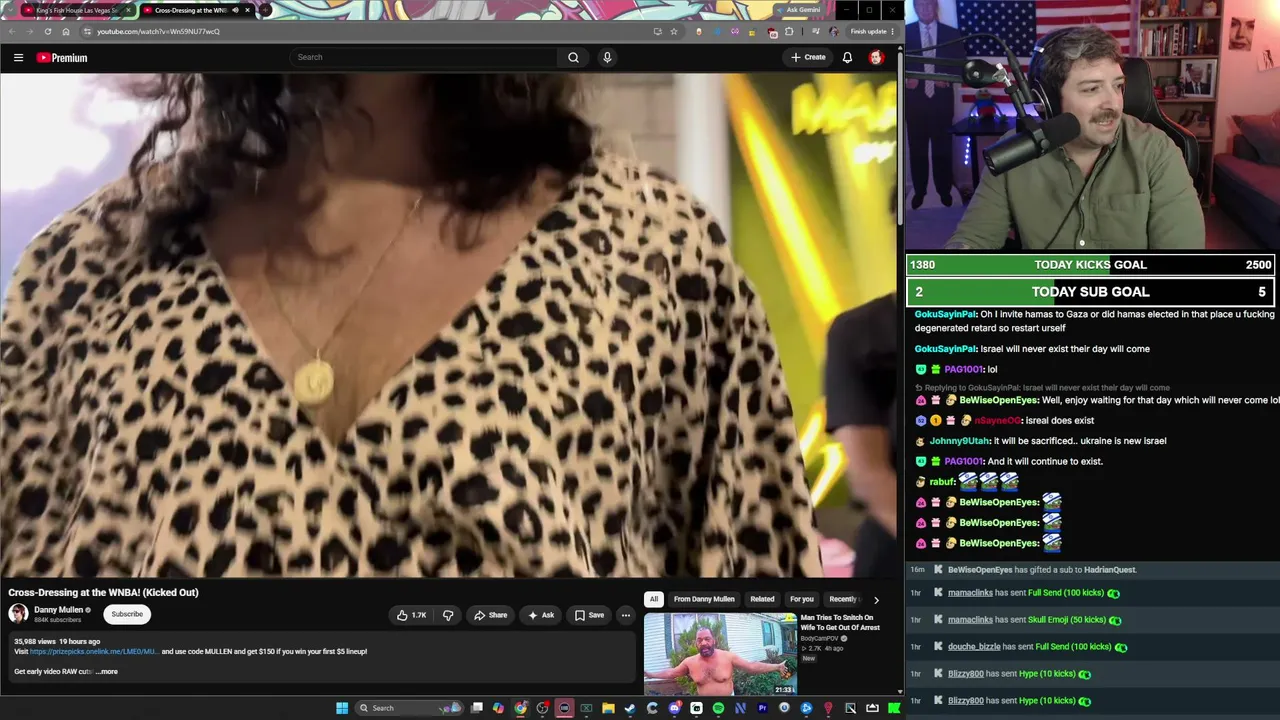Image resolution: width=1280 pixels, height=720 pixels.
Task: Open Danny Mullen channel avatar
Action: click(x=18, y=614)
